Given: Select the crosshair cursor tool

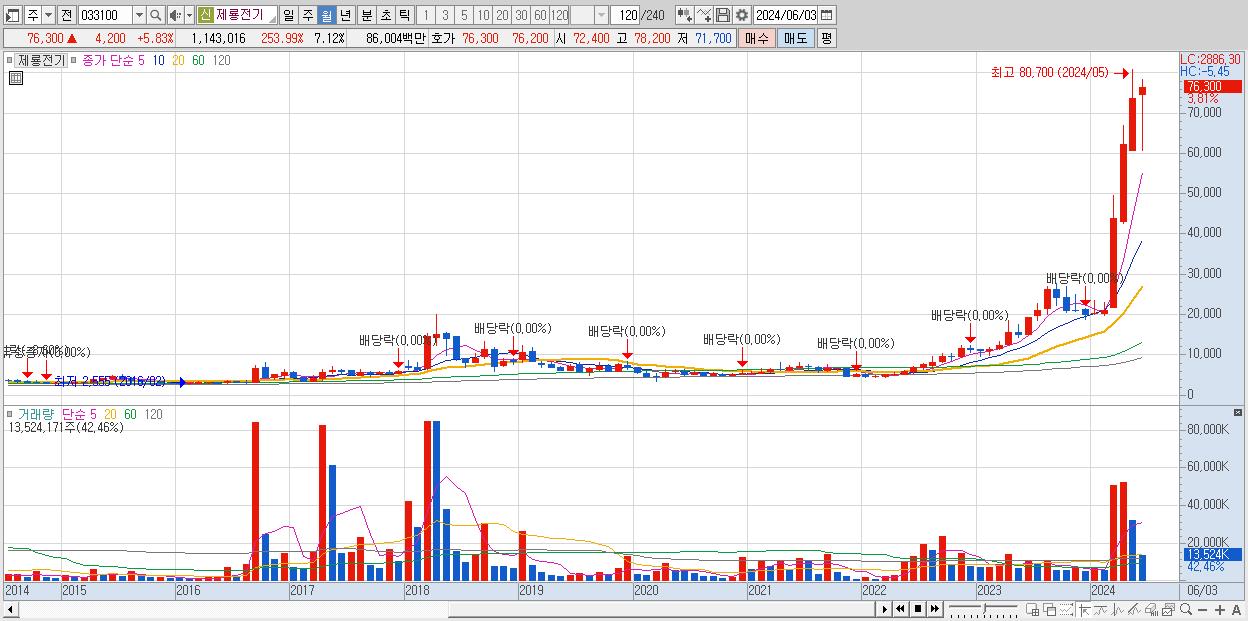Looking at the screenshot, I should [x=1085, y=609].
